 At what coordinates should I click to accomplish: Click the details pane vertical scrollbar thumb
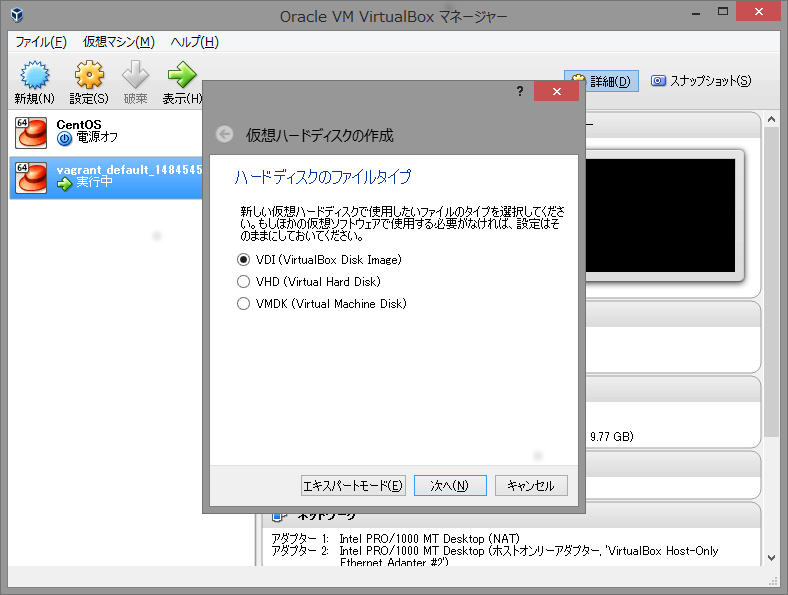[x=771, y=282]
